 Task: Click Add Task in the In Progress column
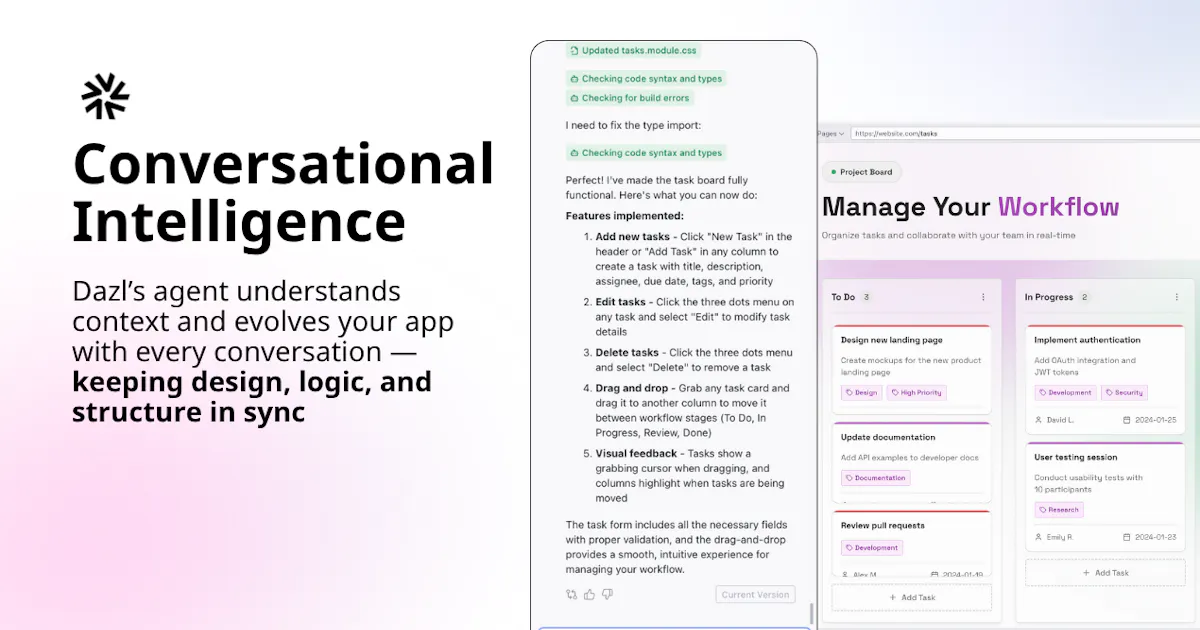tap(1105, 573)
